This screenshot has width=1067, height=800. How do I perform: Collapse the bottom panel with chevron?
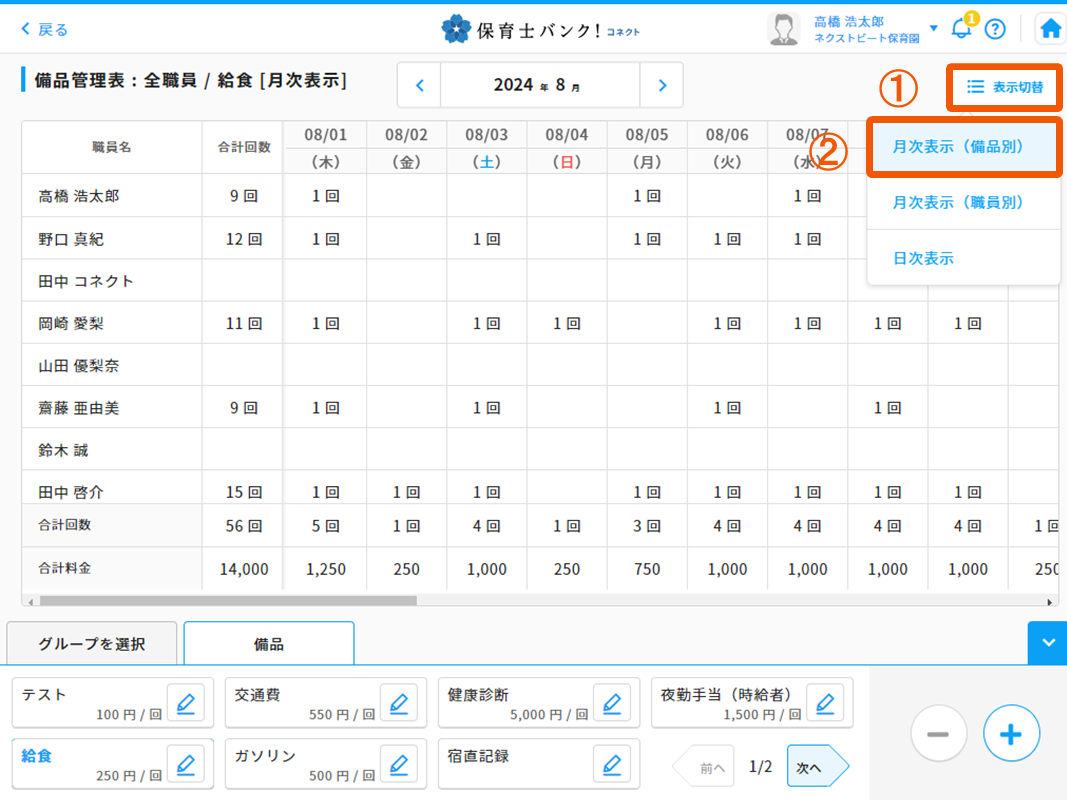(x=1047, y=643)
